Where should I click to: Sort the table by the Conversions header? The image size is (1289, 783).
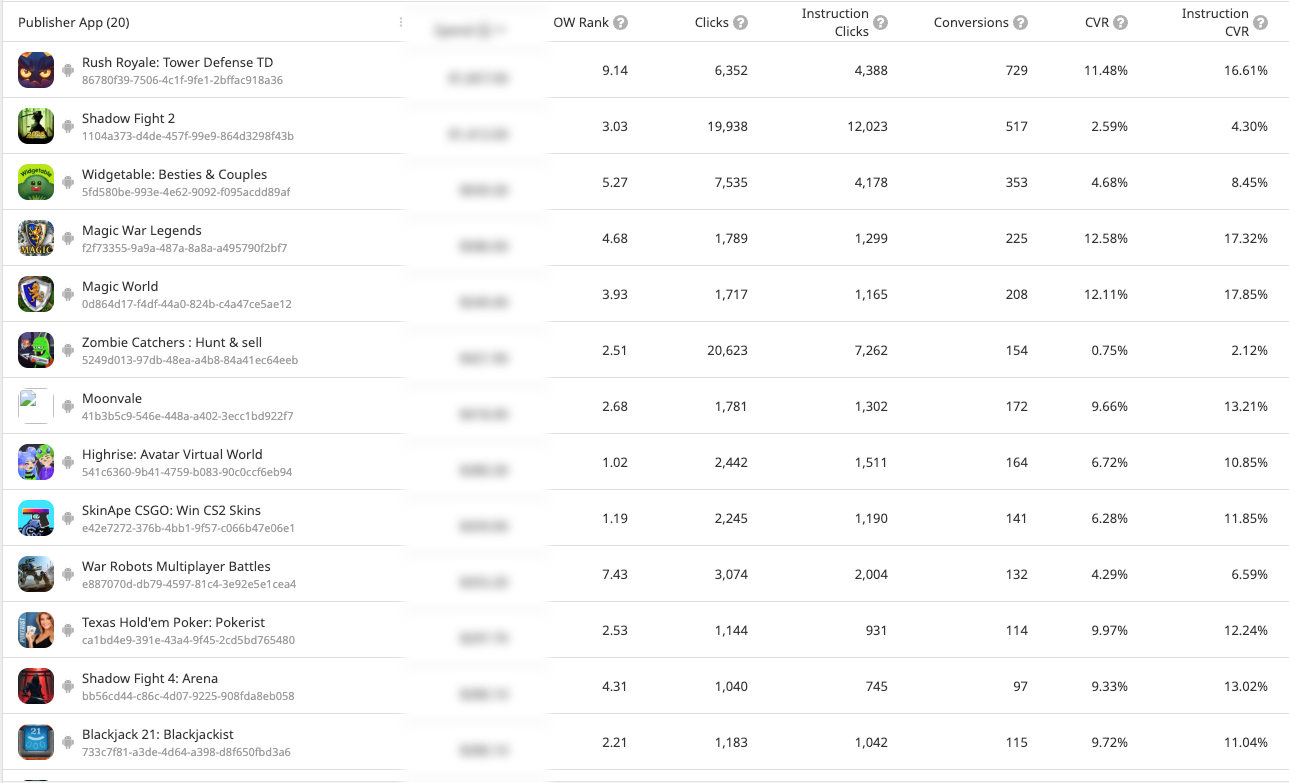971,22
